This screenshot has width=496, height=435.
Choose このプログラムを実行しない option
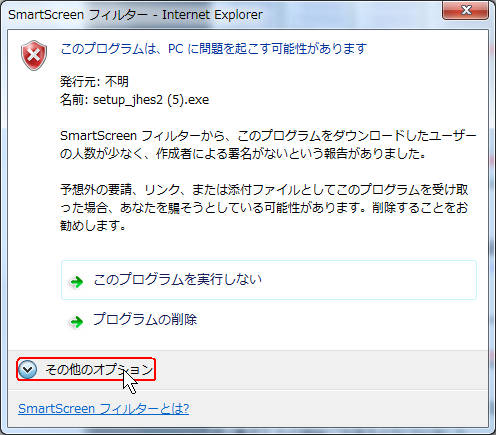tap(269, 280)
